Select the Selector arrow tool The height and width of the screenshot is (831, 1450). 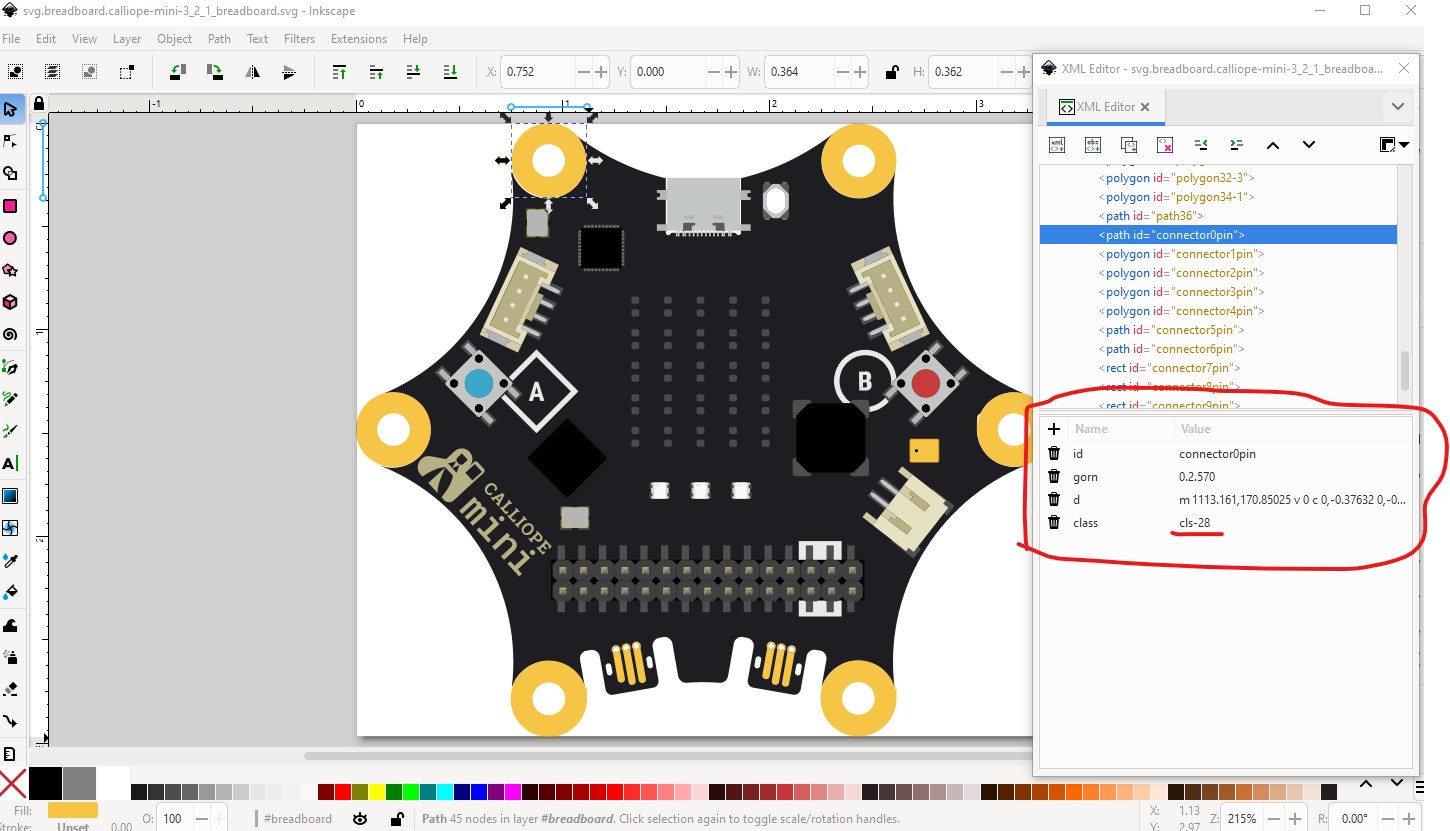pyautogui.click(x=10, y=109)
